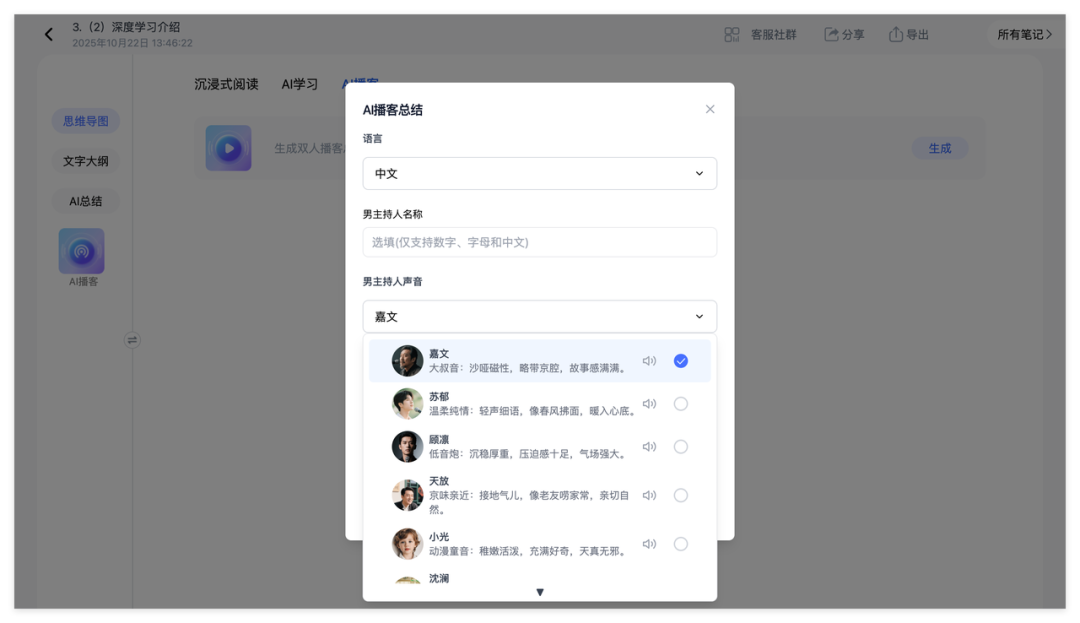
Task: Click the 生成 generate button
Action: [x=939, y=147]
